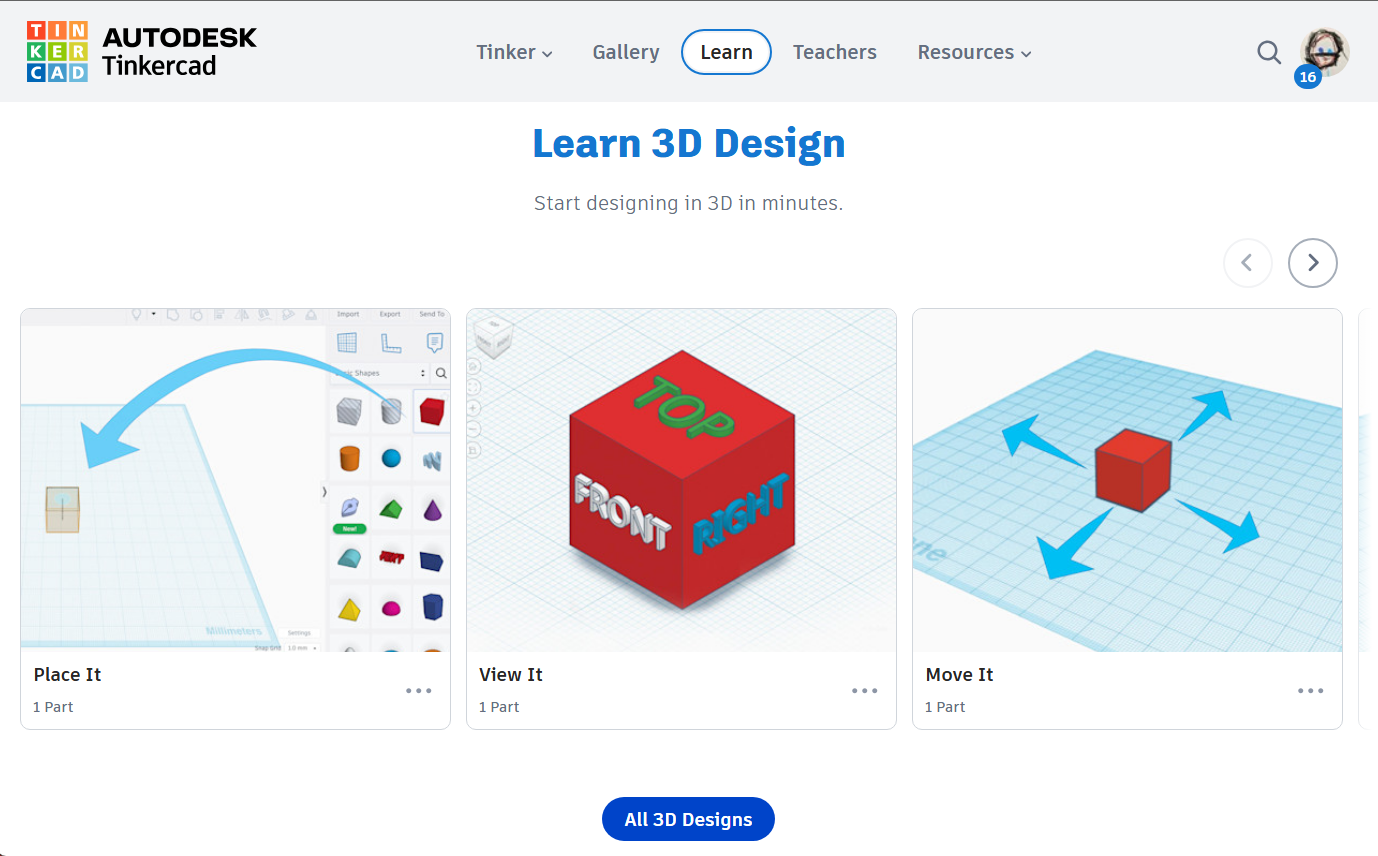The image size is (1378, 856).
Task: Click "1 Part" under Move It
Action: tap(945, 707)
